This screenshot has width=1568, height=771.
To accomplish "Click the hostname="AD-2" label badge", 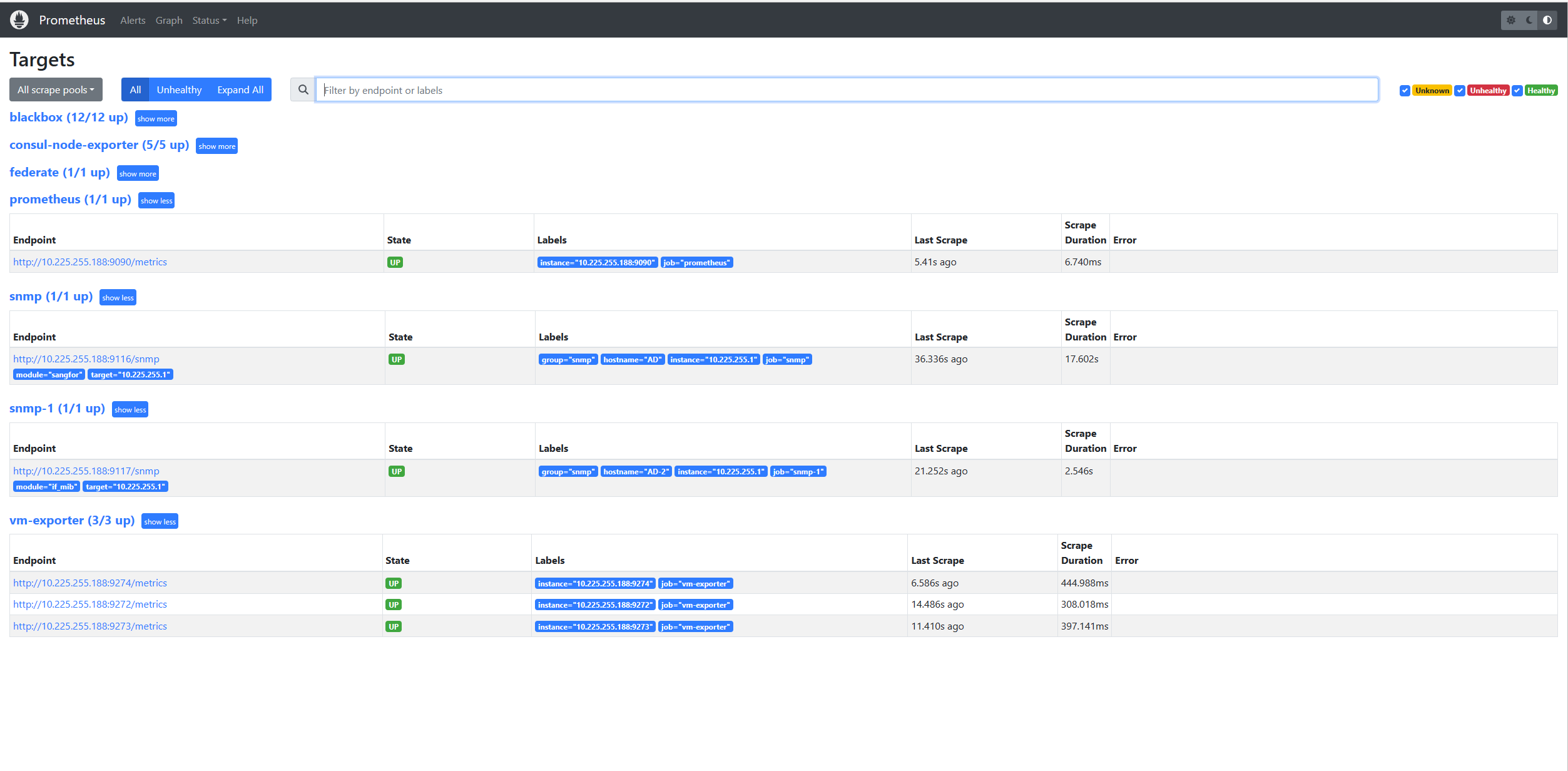I will pyautogui.click(x=636, y=471).
